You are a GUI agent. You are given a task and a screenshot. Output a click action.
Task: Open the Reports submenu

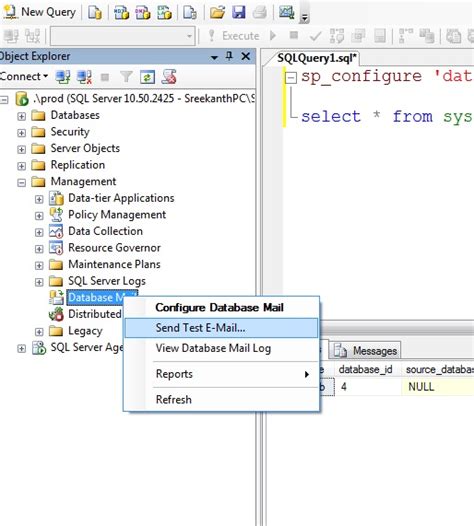[221, 374]
